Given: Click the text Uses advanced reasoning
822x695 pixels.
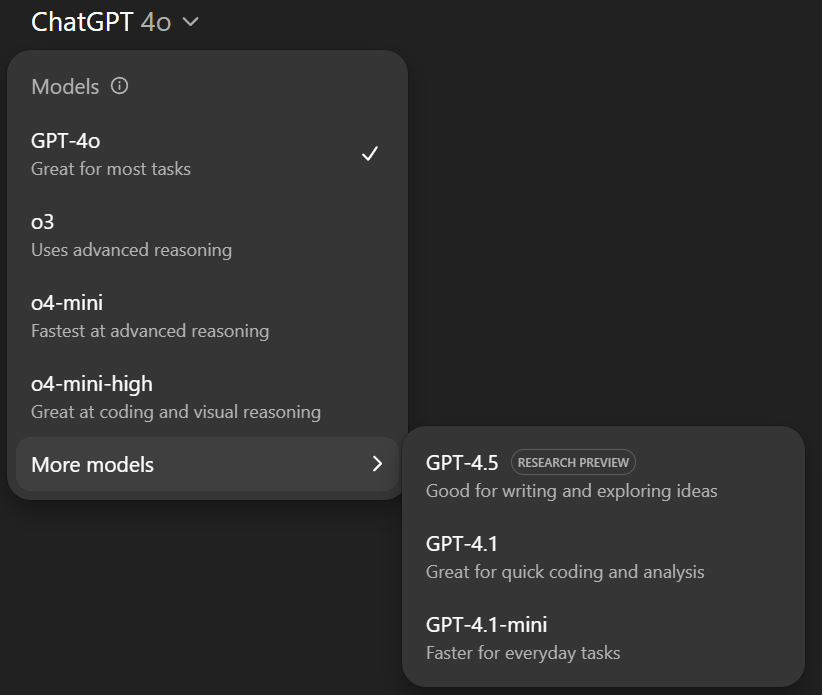Looking at the screenshot, I should (x=131, y=249).
